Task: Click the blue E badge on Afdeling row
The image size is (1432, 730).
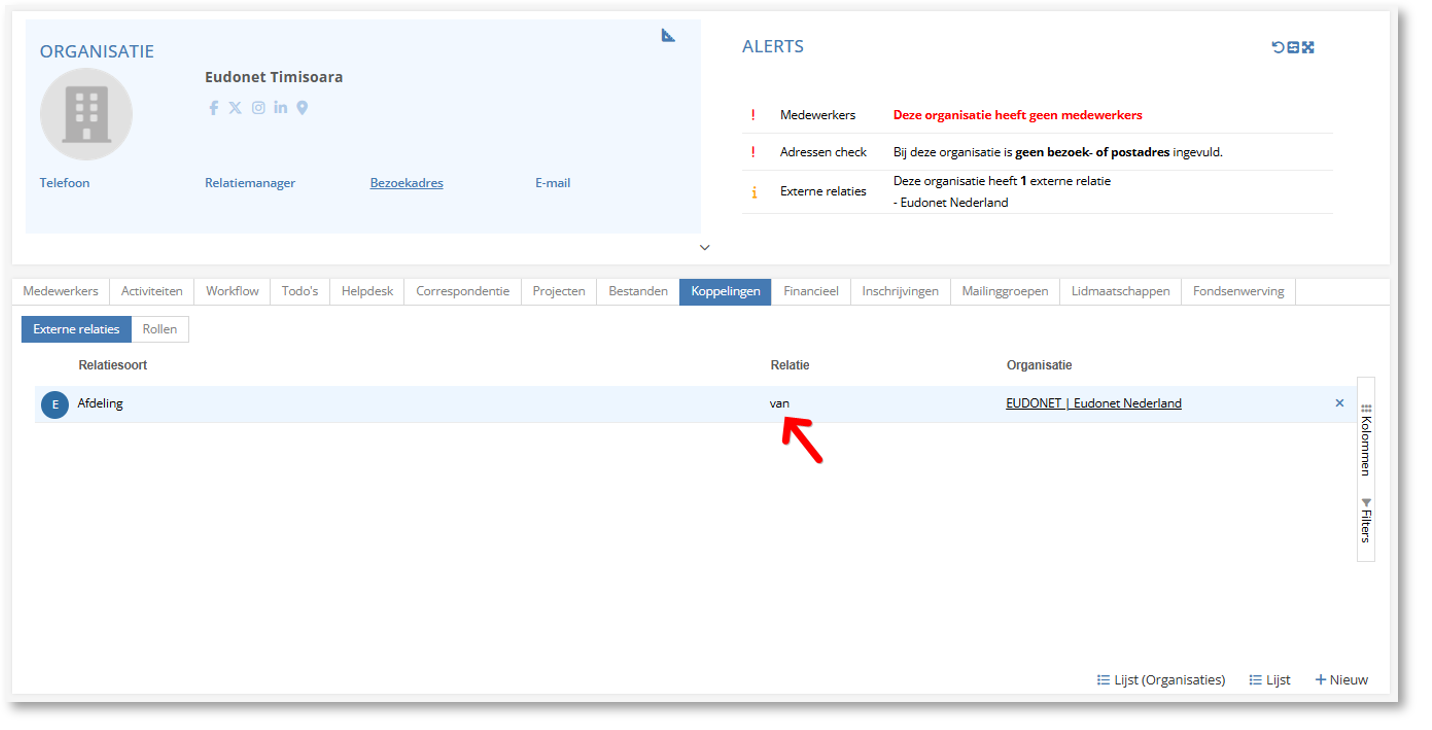Action: click(55, 404)
